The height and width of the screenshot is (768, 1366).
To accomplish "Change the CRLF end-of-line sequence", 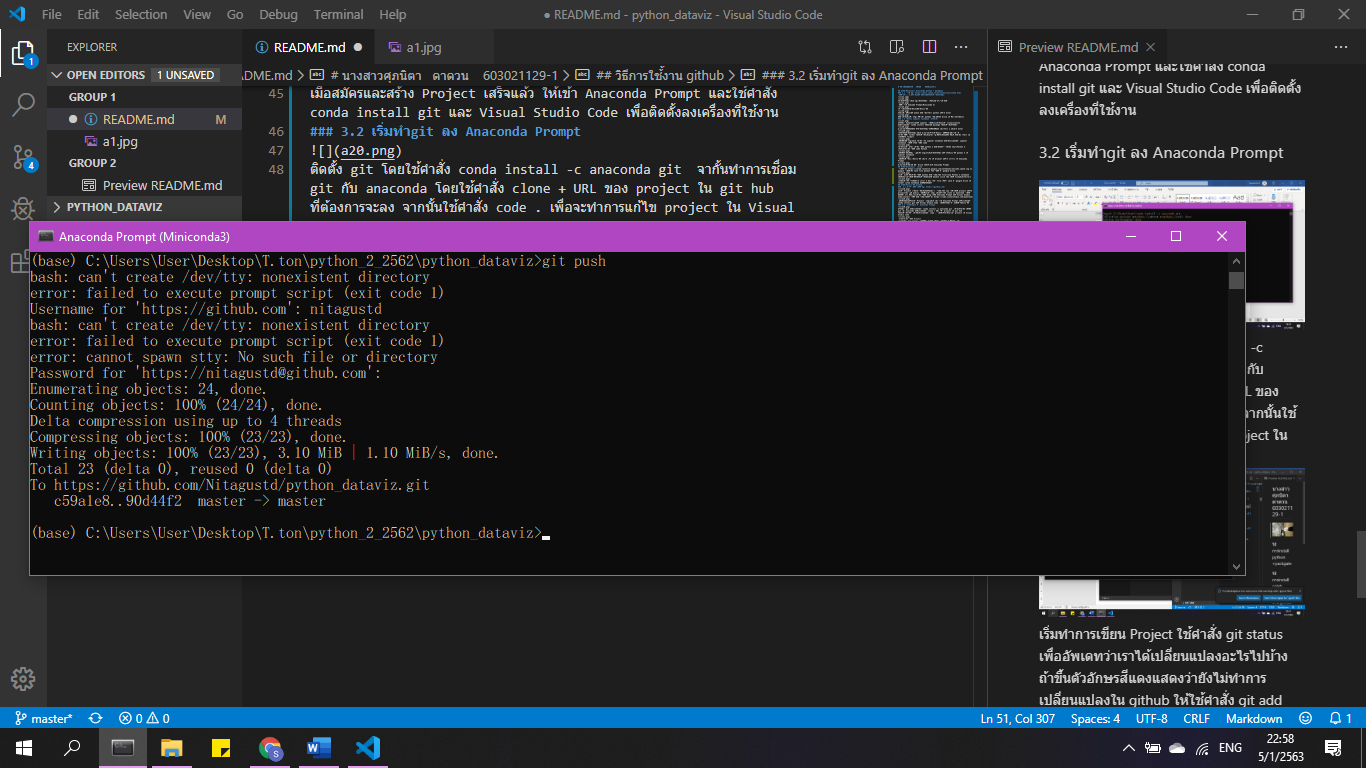I will (1196, 718).
